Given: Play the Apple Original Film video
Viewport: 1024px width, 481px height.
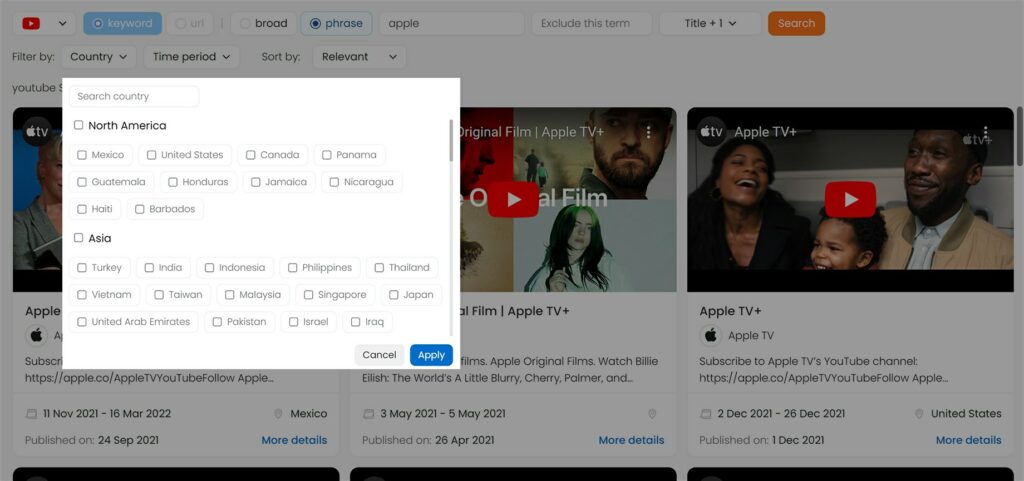Looking at the screenshot, I should point(513,199).
